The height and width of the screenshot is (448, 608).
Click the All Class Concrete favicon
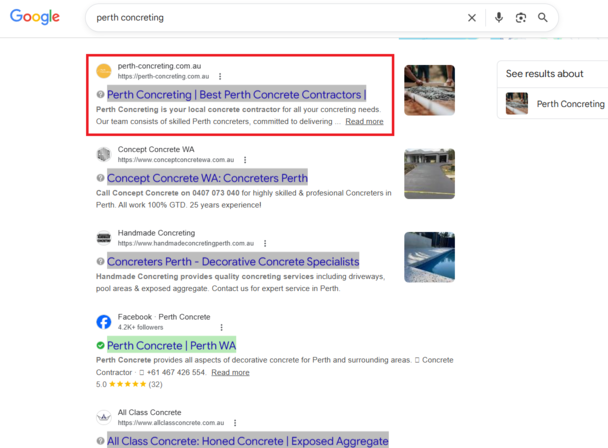tap(104, 417)
